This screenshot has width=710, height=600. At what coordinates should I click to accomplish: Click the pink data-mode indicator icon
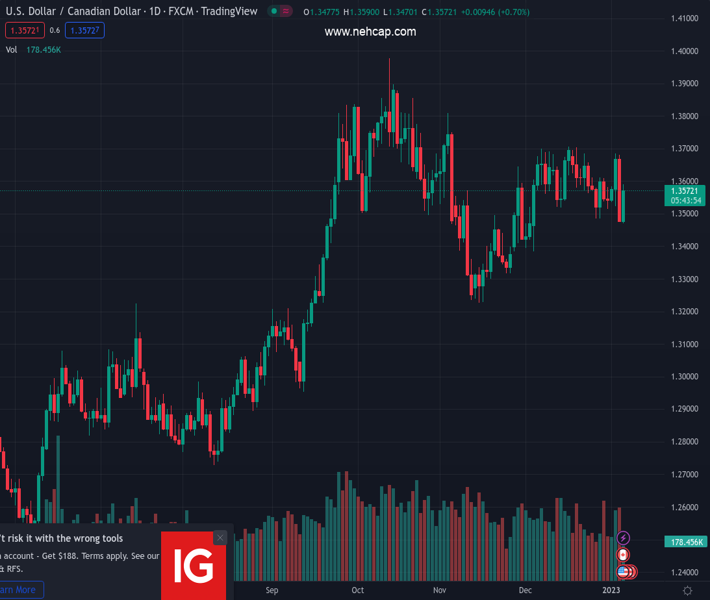(x=286, y=11)
